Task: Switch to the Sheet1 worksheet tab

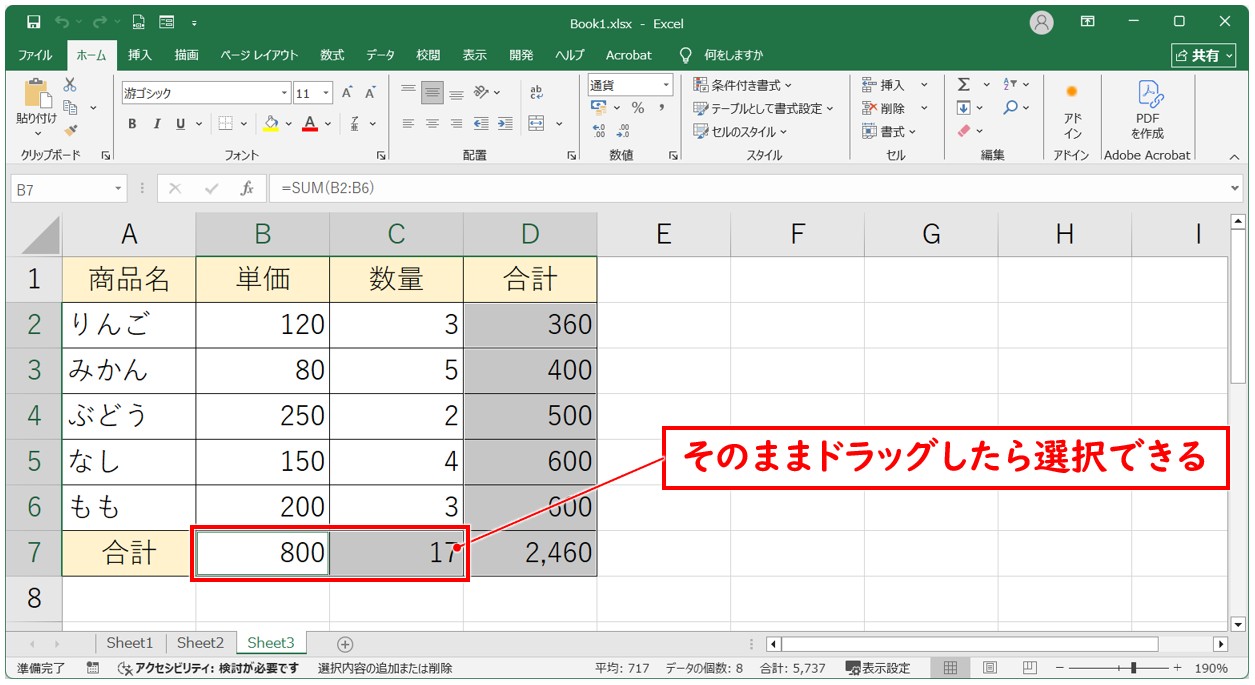Action: [130, 643]
